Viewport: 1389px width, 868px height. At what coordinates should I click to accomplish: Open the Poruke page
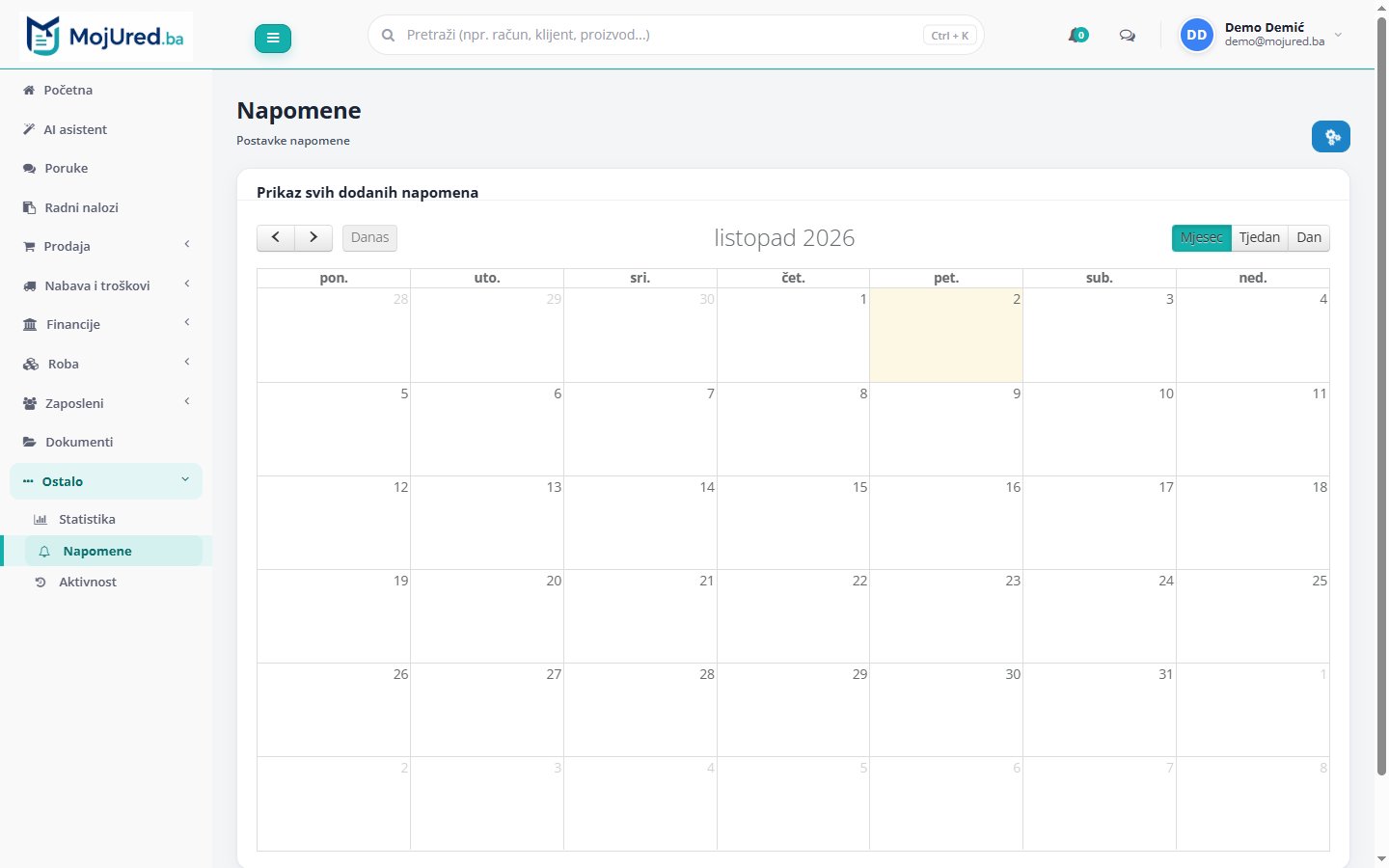pyautogui.click(x=106, y=168)
